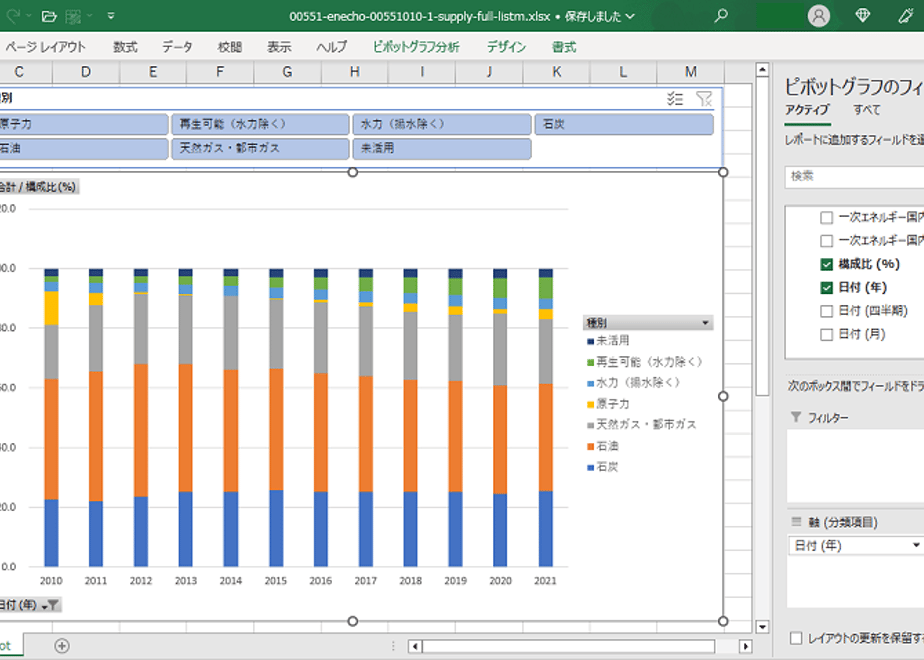Go to the ピボットグラフ分析 tab

pos(416,47)
